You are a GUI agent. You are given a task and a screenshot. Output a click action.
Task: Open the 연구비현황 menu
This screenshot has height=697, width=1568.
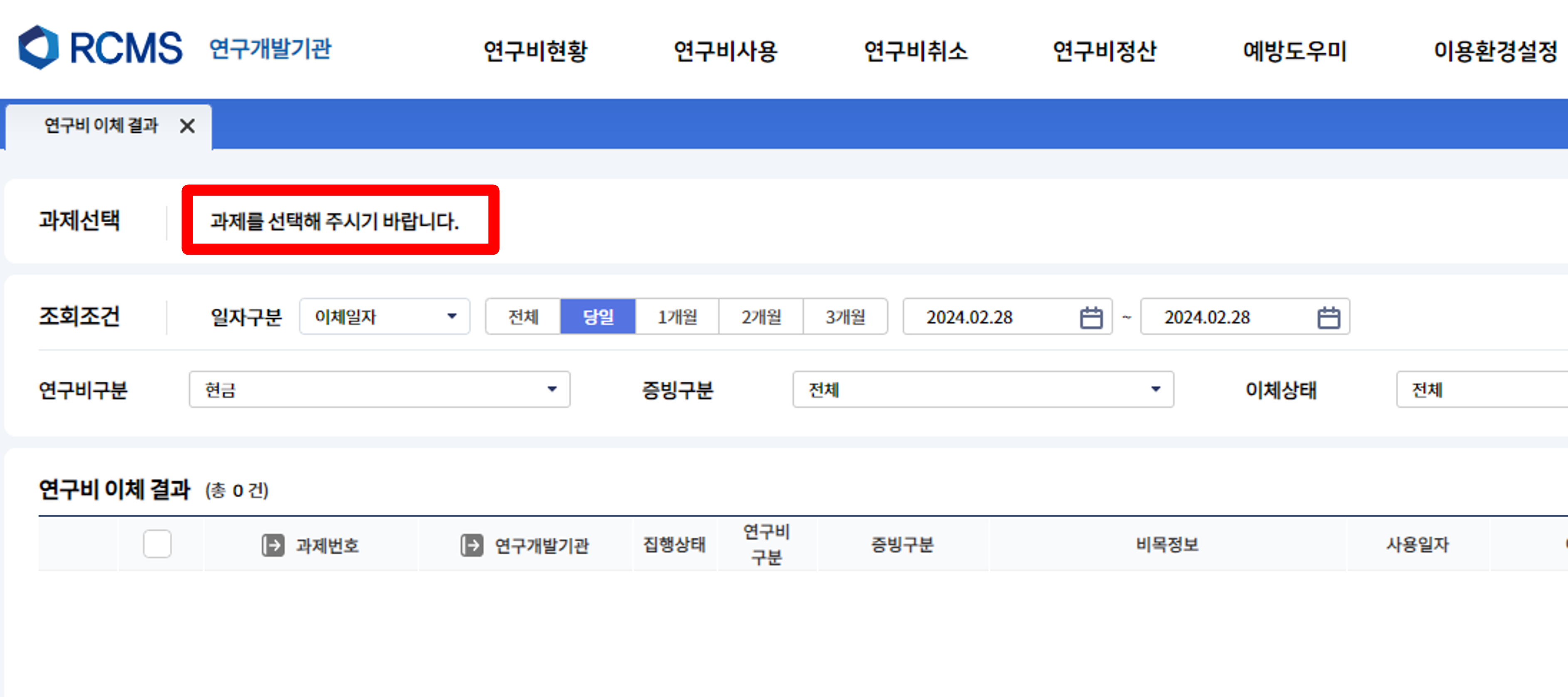(535, 51)
